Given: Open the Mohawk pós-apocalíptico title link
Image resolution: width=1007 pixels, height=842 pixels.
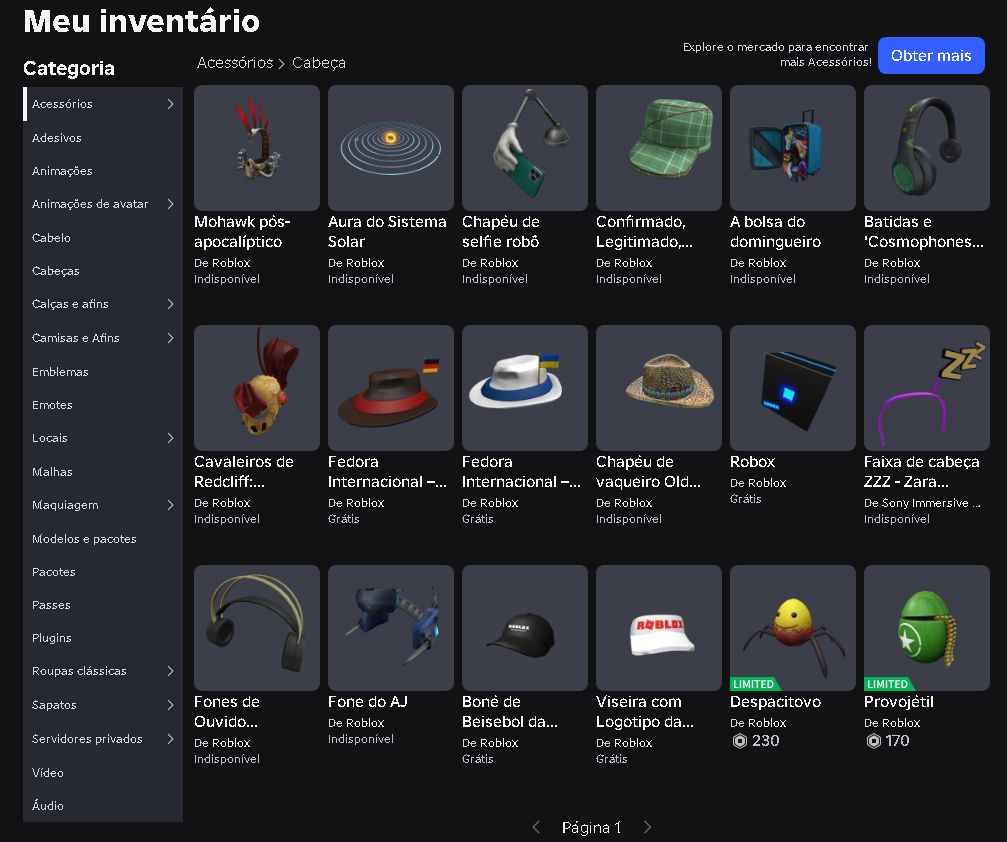Looking at the screenshot, I should tap(242, 232).
